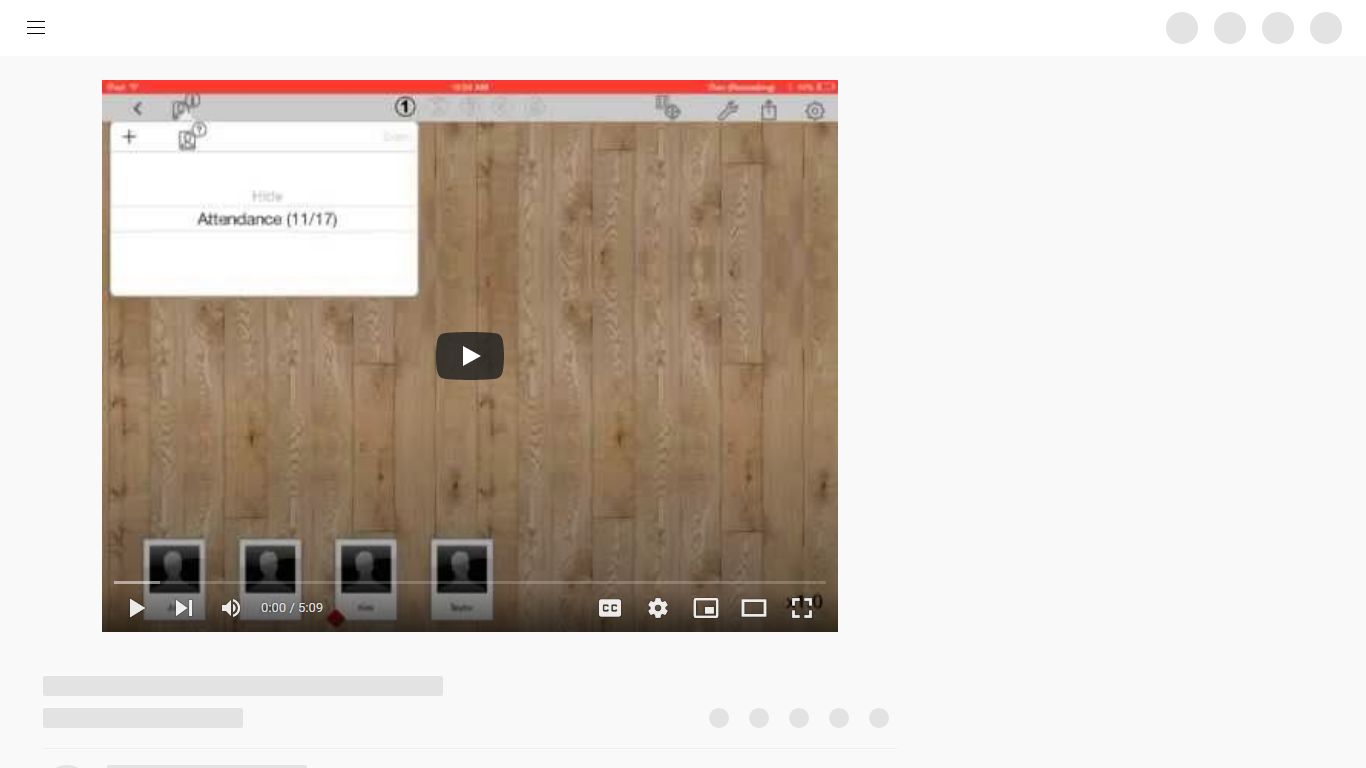
Task: Open the hamburger guide menu
Action: [36, 28]
